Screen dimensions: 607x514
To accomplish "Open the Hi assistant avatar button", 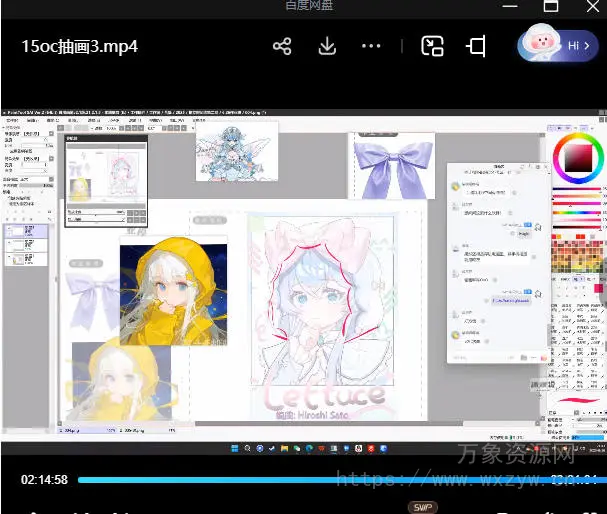I will point(557,45).
